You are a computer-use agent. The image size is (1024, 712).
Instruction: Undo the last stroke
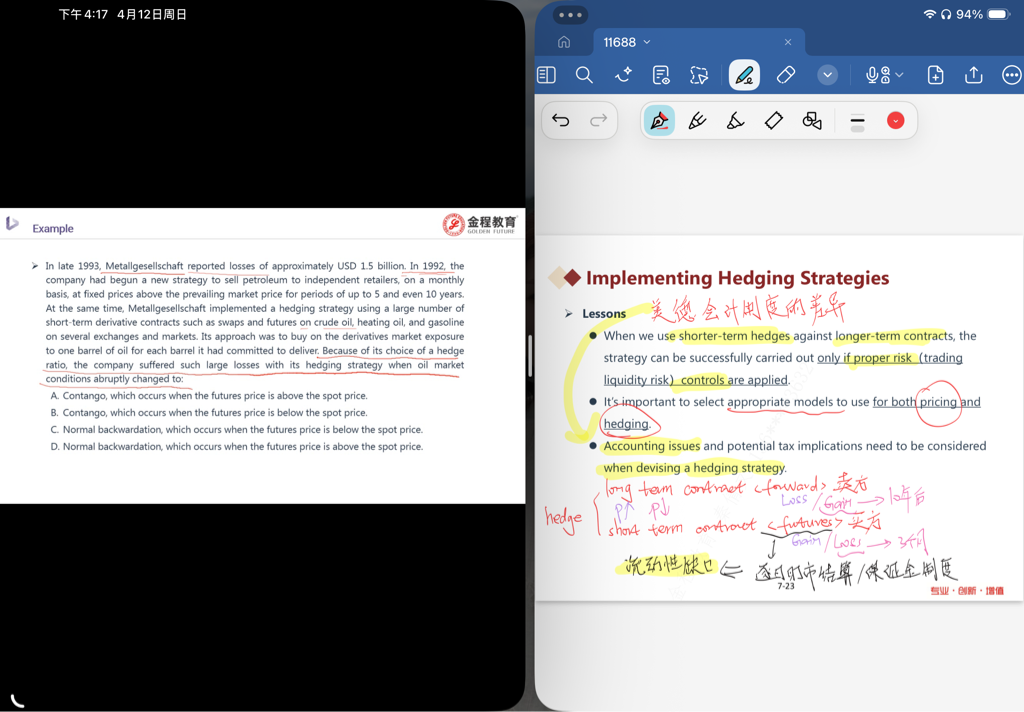pyautogui.click(x=561, y=121)
